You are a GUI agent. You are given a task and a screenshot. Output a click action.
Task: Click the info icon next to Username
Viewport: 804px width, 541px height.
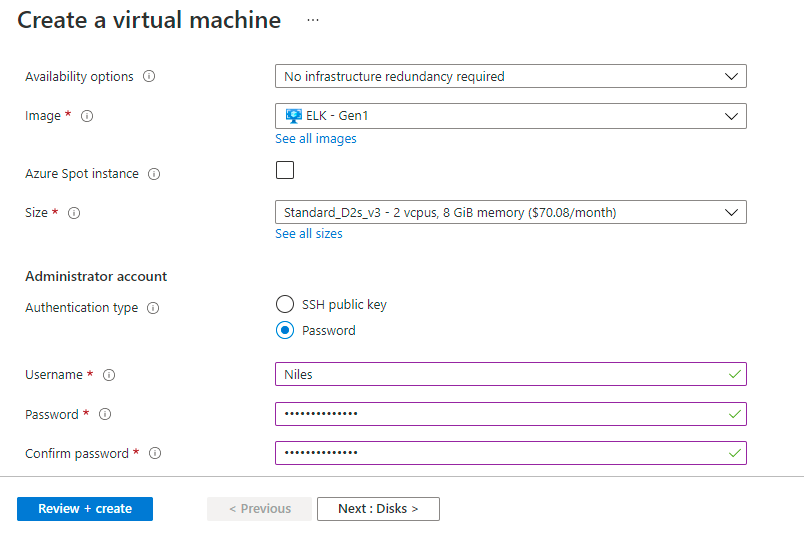point(109,375)
